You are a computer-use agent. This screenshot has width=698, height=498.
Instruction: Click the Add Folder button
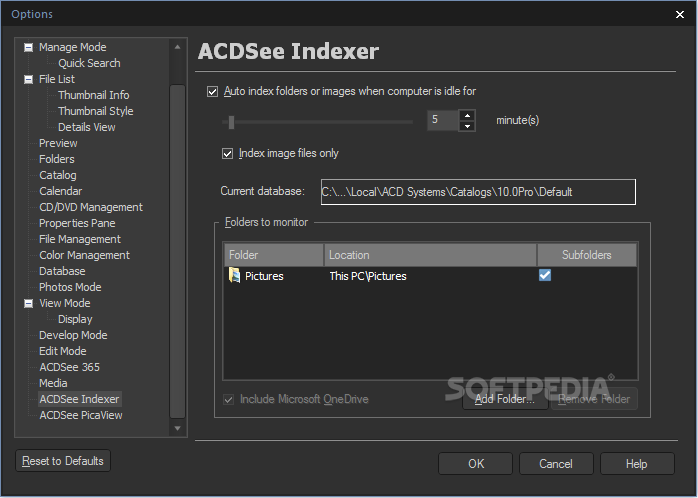(x=505, y=399)
